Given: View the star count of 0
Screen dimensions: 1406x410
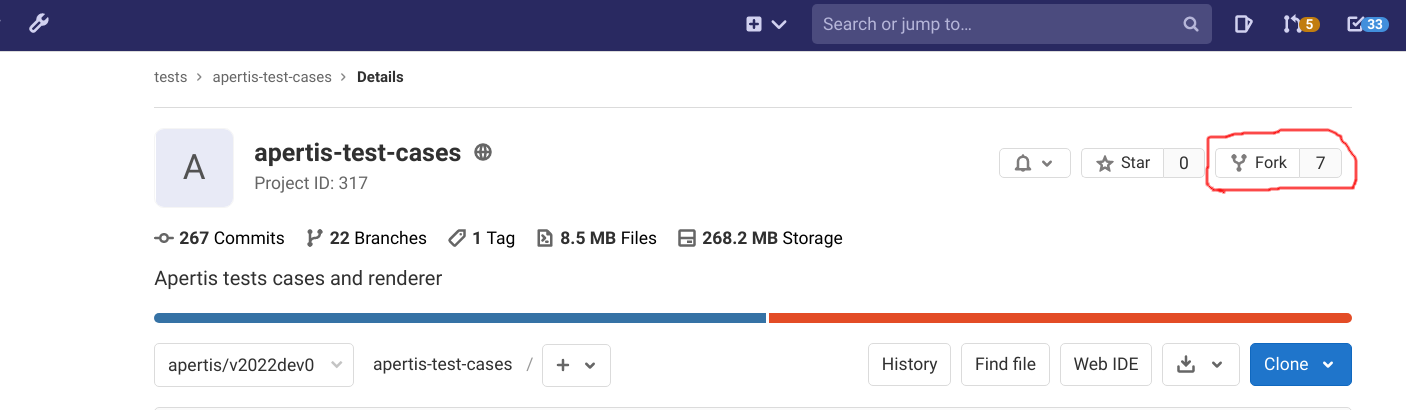Looking at the screenshot, I should pyautogui.click(x=1183, y=163).
